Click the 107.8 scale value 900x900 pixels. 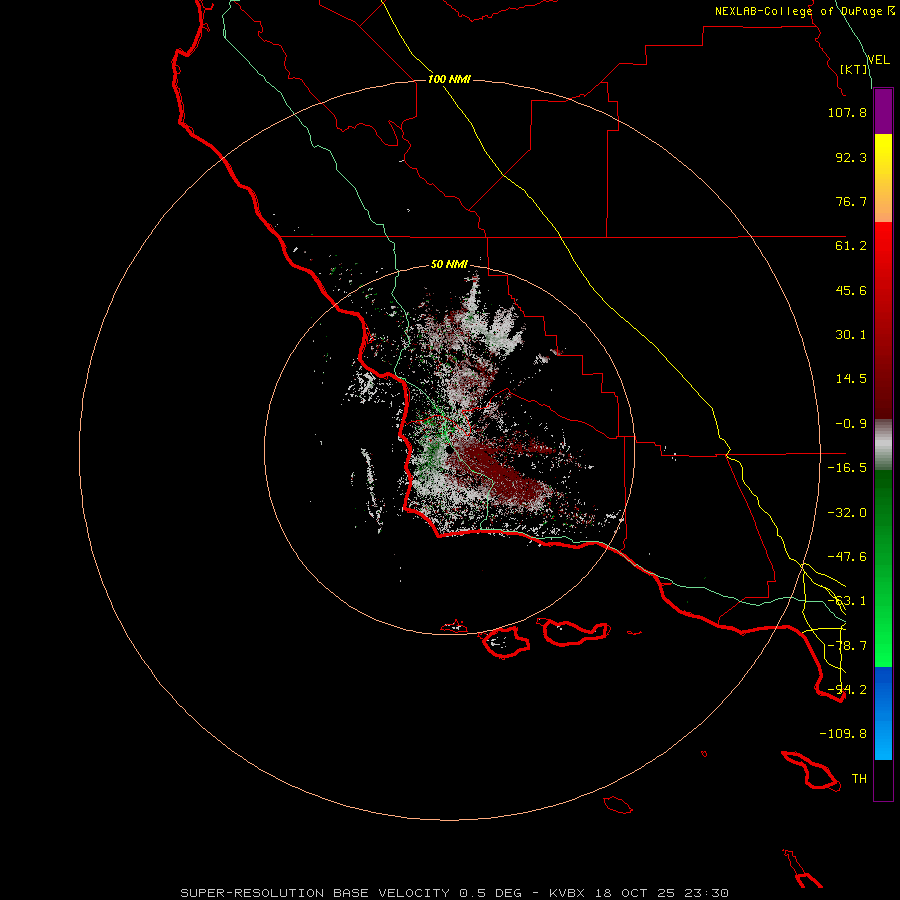point(847,112)
